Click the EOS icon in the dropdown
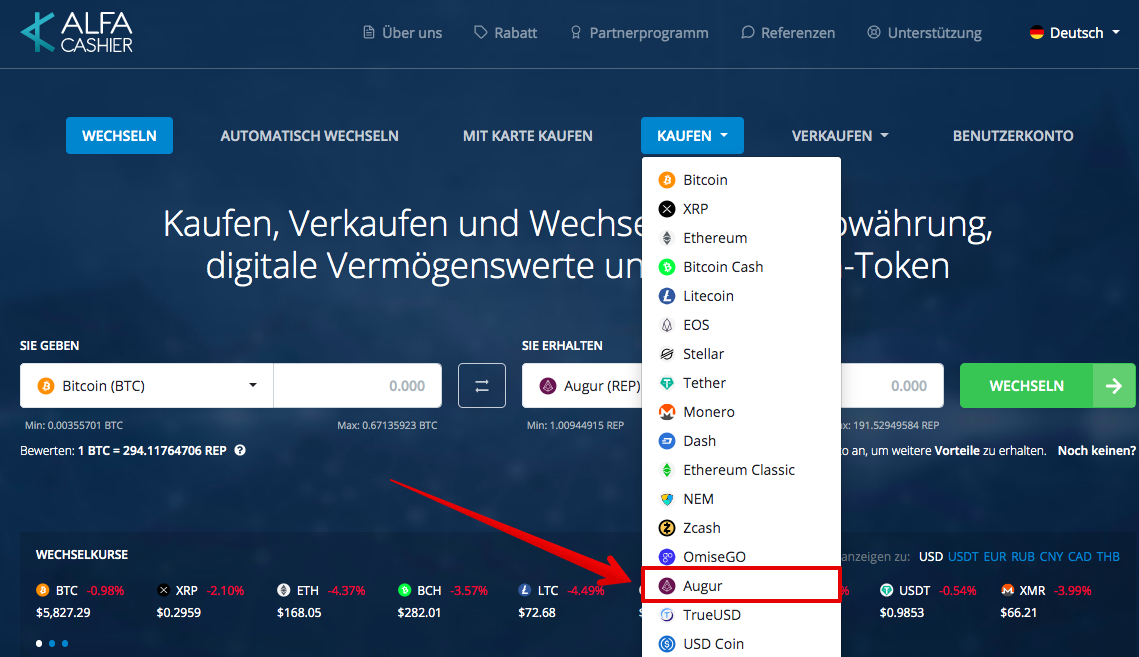The width and height of the screenshot is (1139, 657). point(667,325)
